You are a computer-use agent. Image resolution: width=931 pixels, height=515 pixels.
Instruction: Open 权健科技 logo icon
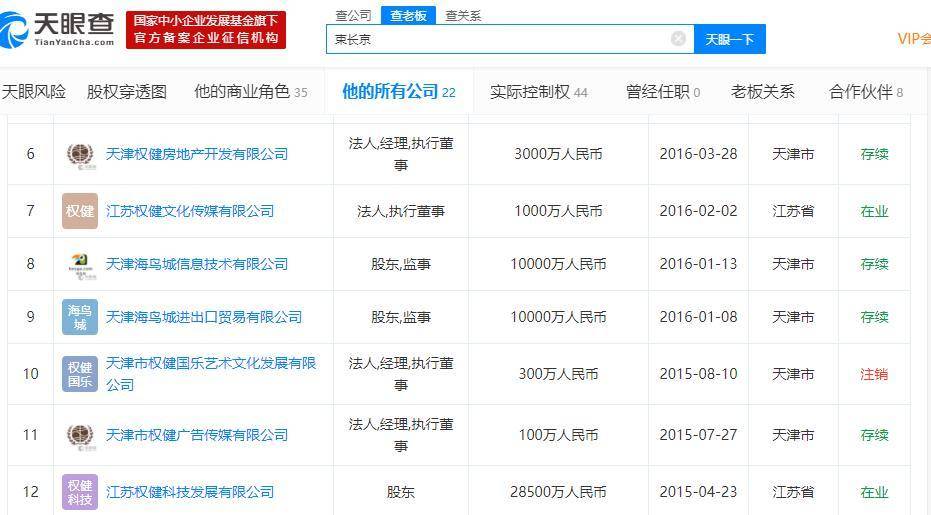pos(80,492)
